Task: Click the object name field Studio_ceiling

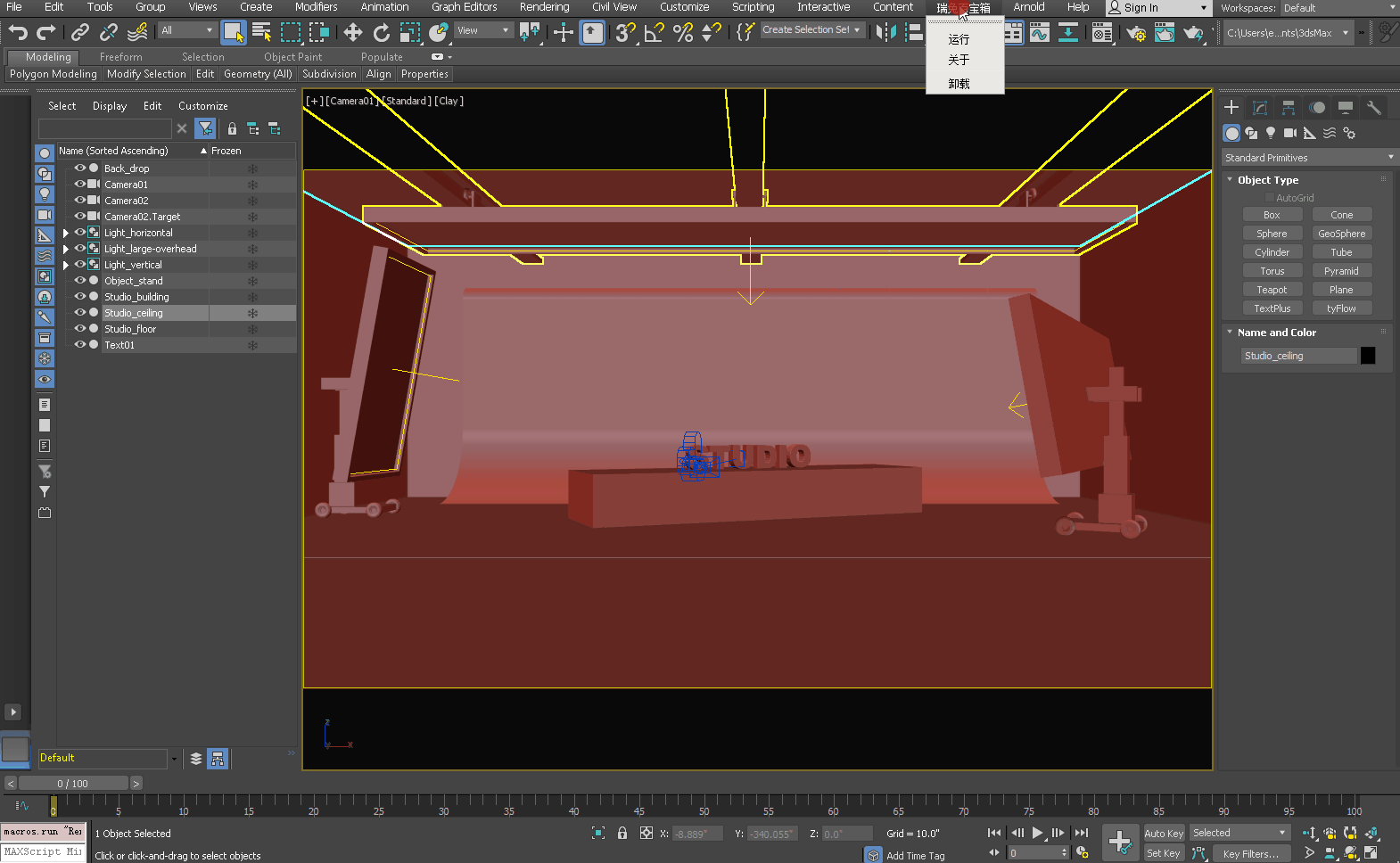Action: tap(1298, 356)
